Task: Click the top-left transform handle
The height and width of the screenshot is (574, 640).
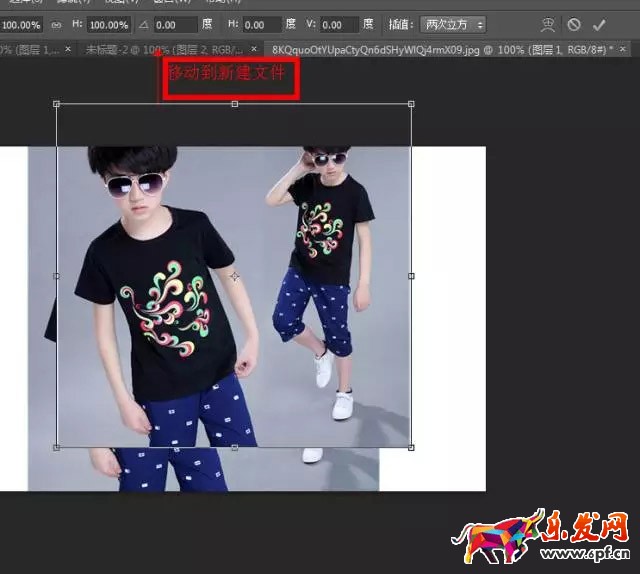Action: (x=56, y=104)
